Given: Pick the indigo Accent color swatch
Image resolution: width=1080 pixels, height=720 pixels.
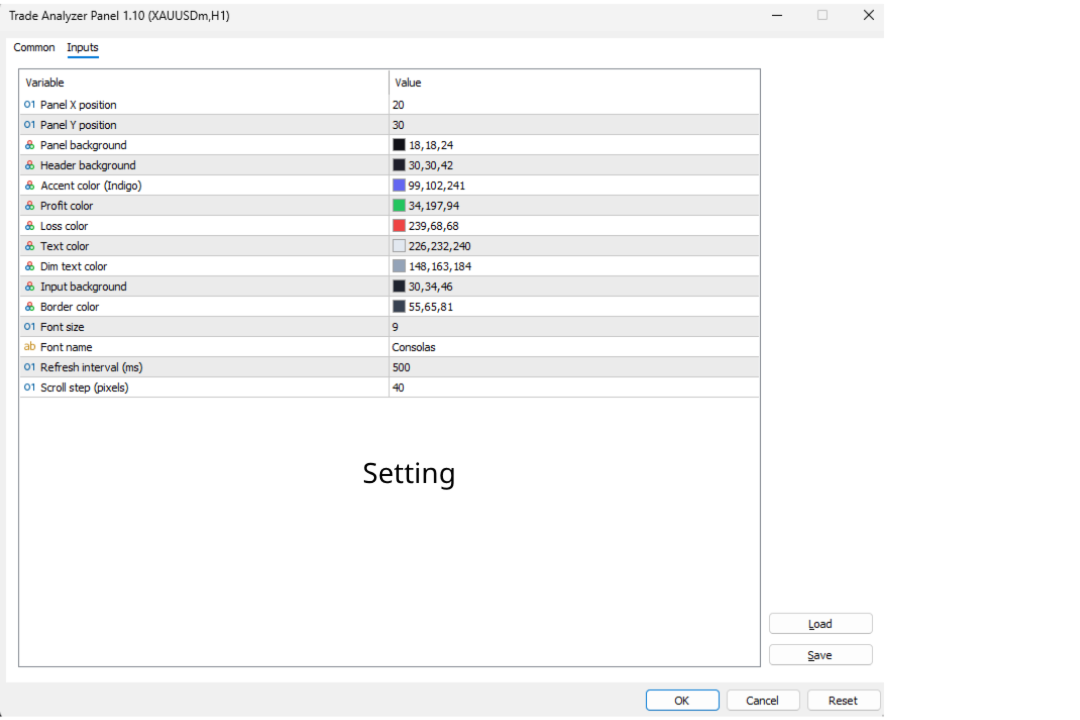Looking at the screenshot, I should coord(399,185).
